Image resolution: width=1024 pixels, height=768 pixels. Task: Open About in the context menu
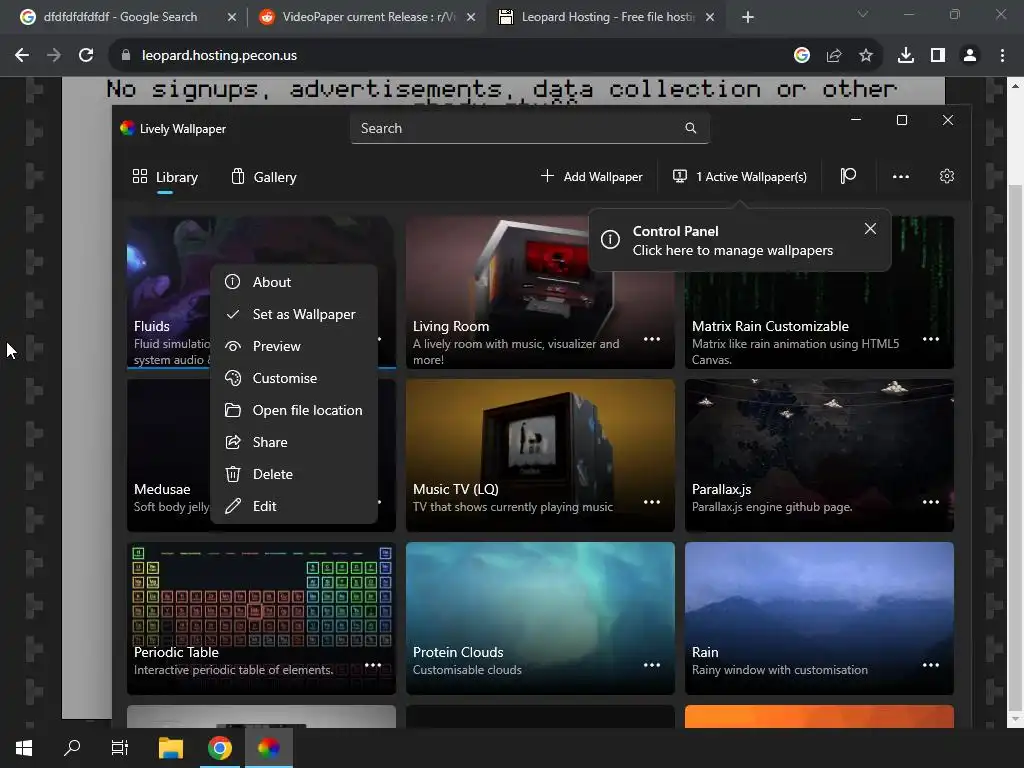click(x=294, y=282)
